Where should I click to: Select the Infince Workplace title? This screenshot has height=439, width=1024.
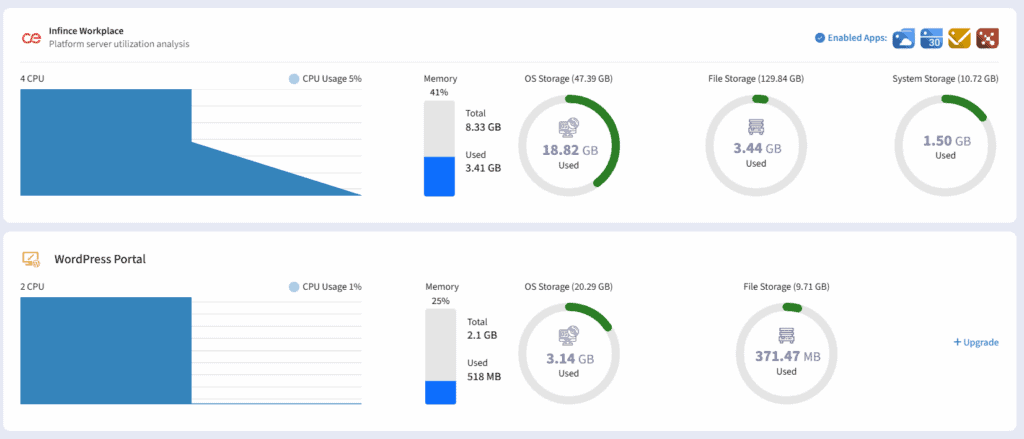pyautogui.click(x=86, y=31)
